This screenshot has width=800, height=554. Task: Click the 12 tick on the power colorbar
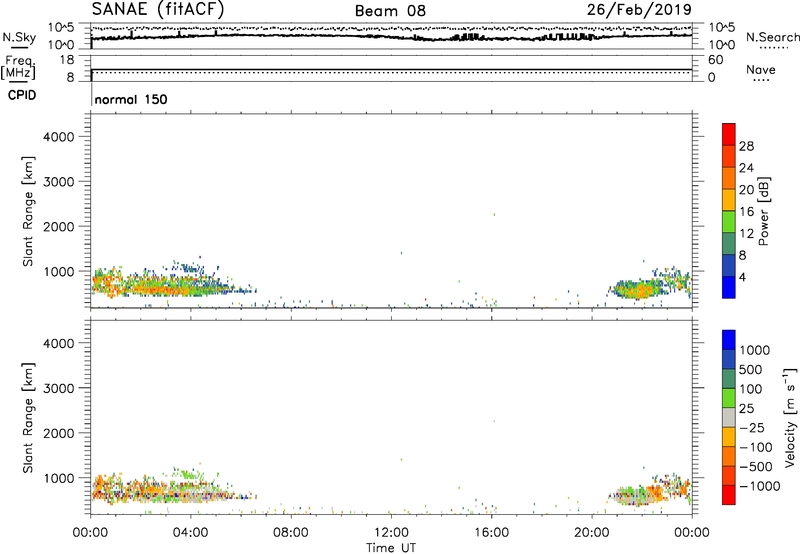746,234
